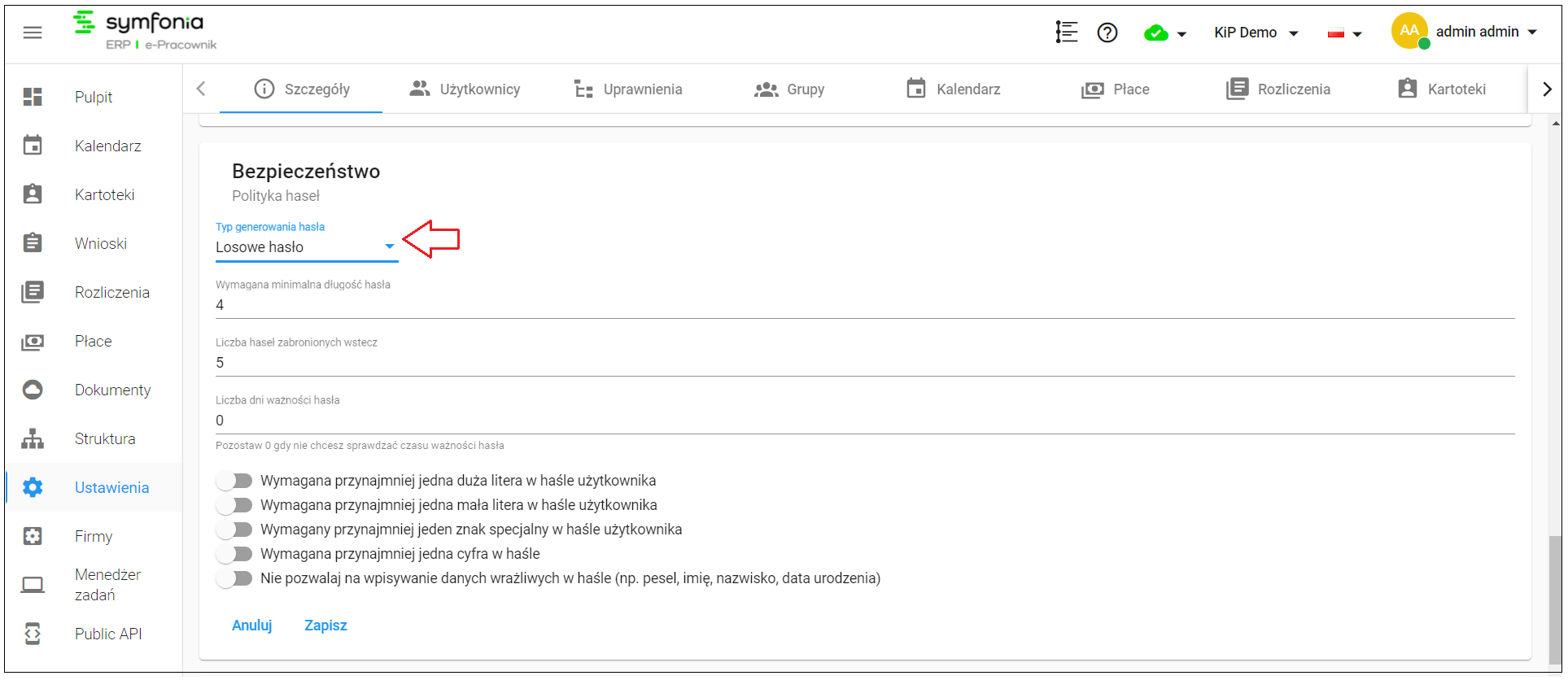Open Wnioski in the sidebar
Image resolution: width=1568 pixels, height=680 pixels.
tap(94, 243)
